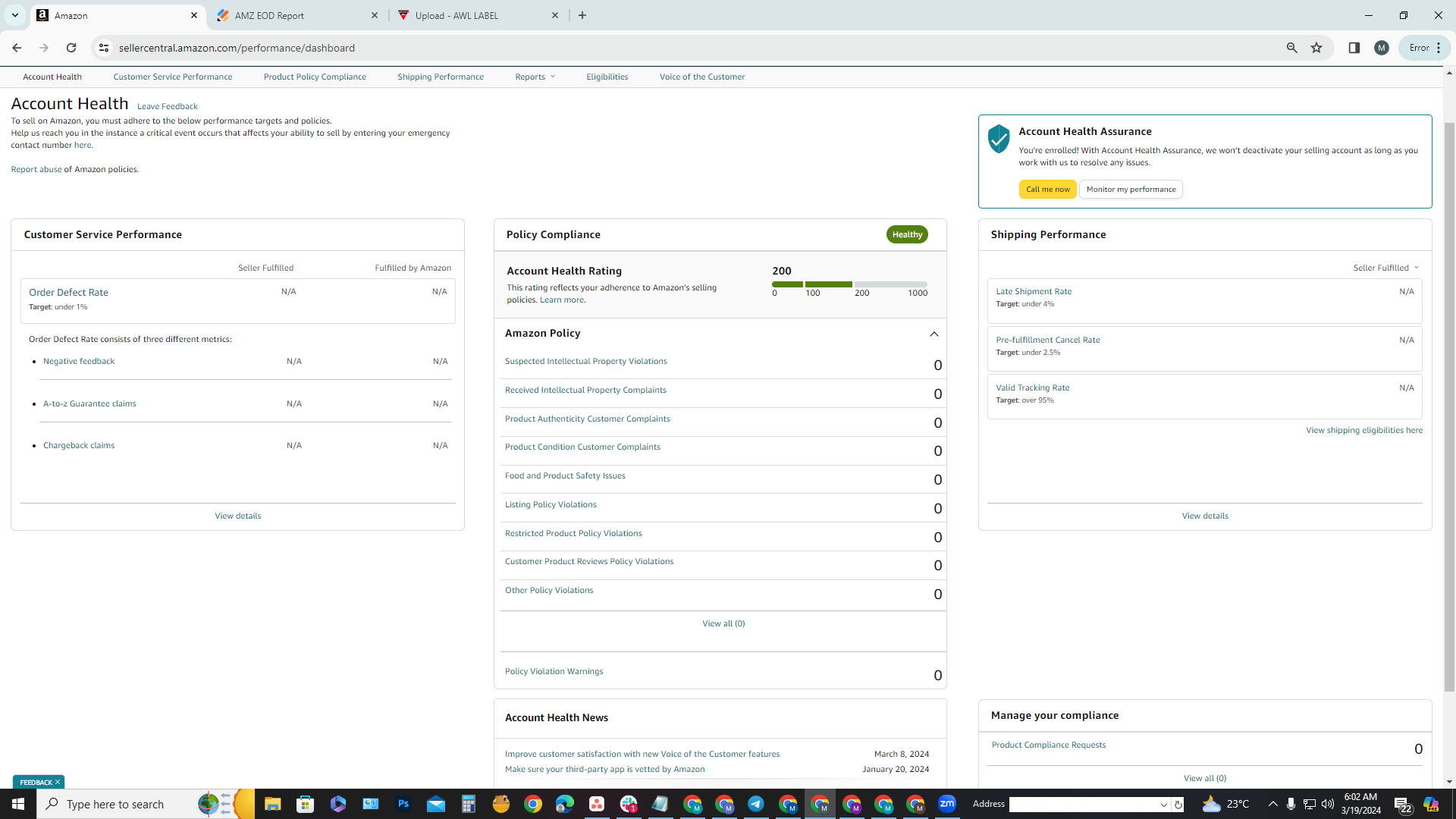
Task: View details under Shipping Performance
Action: (1205, 516)
